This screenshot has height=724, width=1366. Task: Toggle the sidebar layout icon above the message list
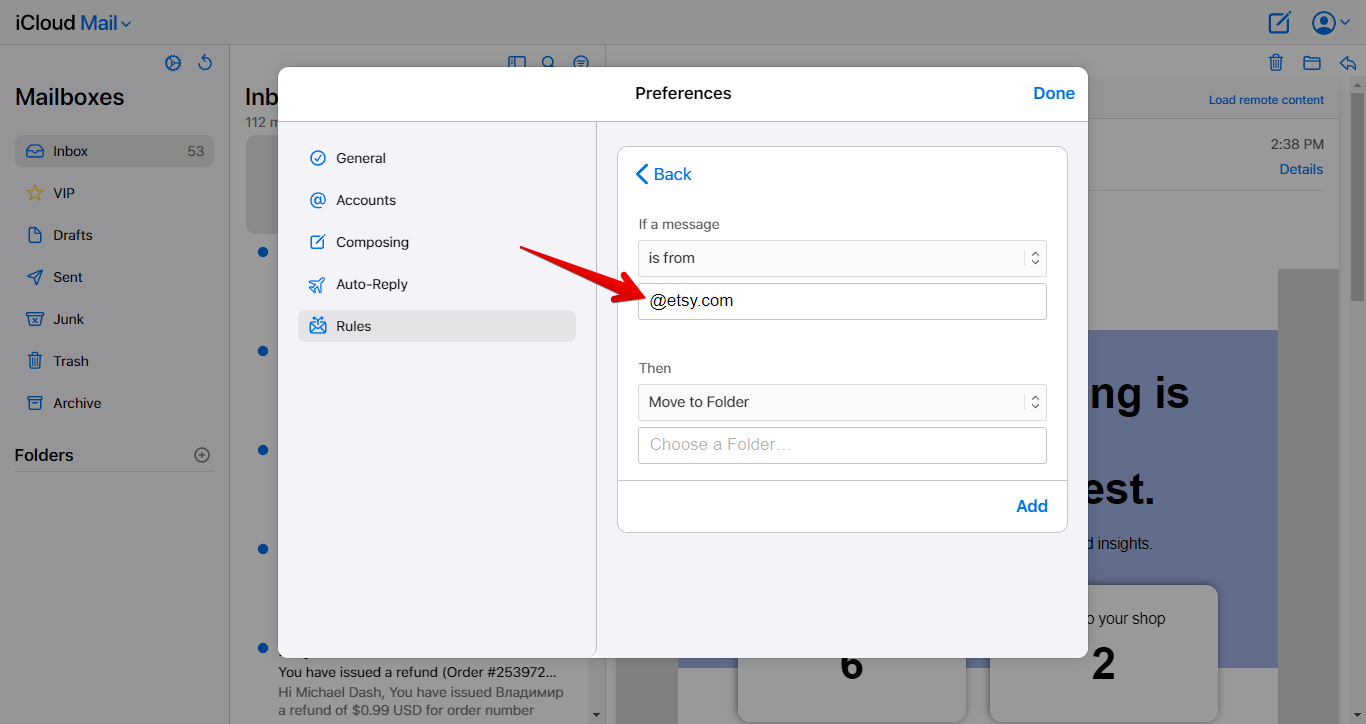(517, 62)
